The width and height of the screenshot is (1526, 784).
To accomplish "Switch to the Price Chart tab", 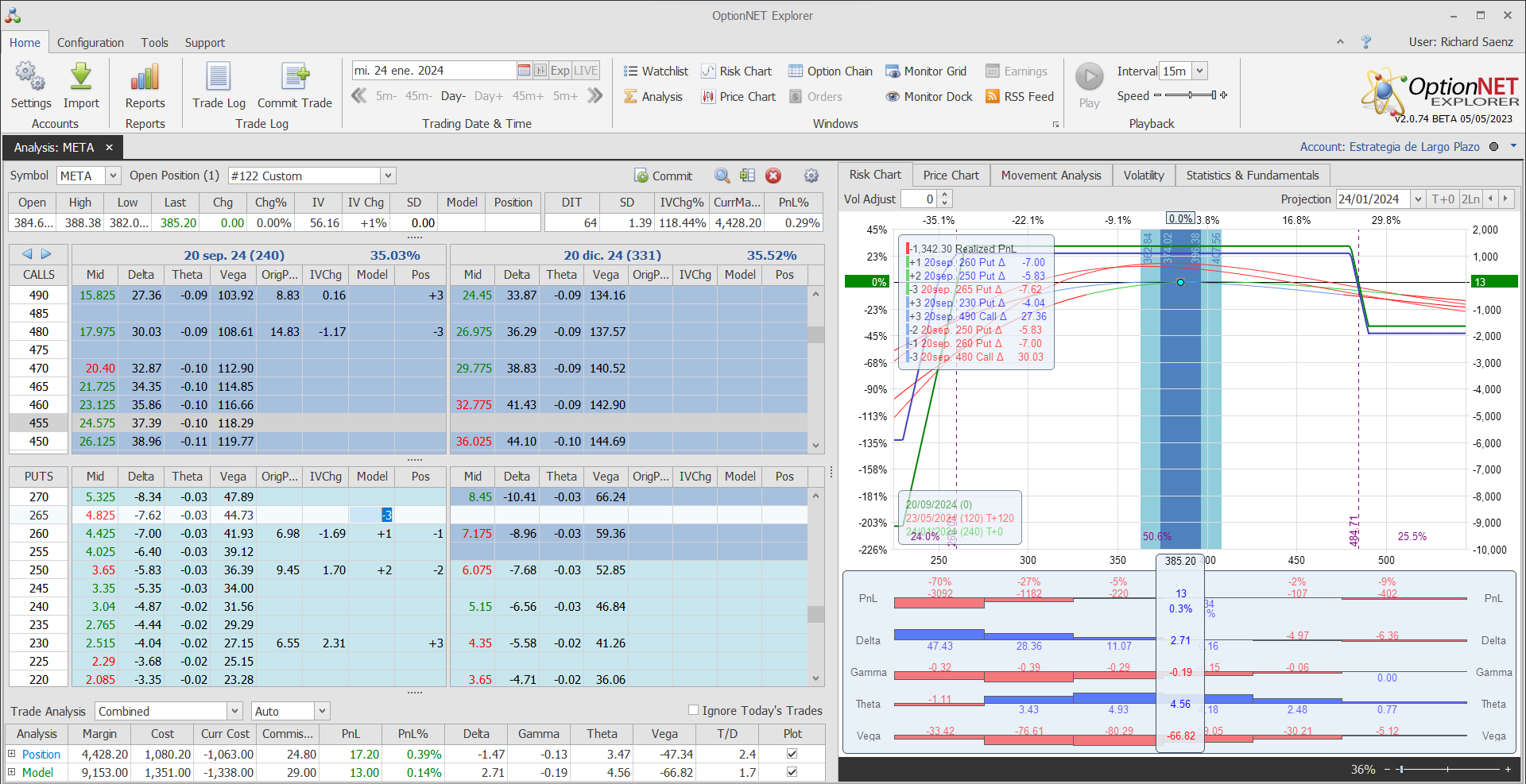I will pyautogui.click(x=951, y=176).
